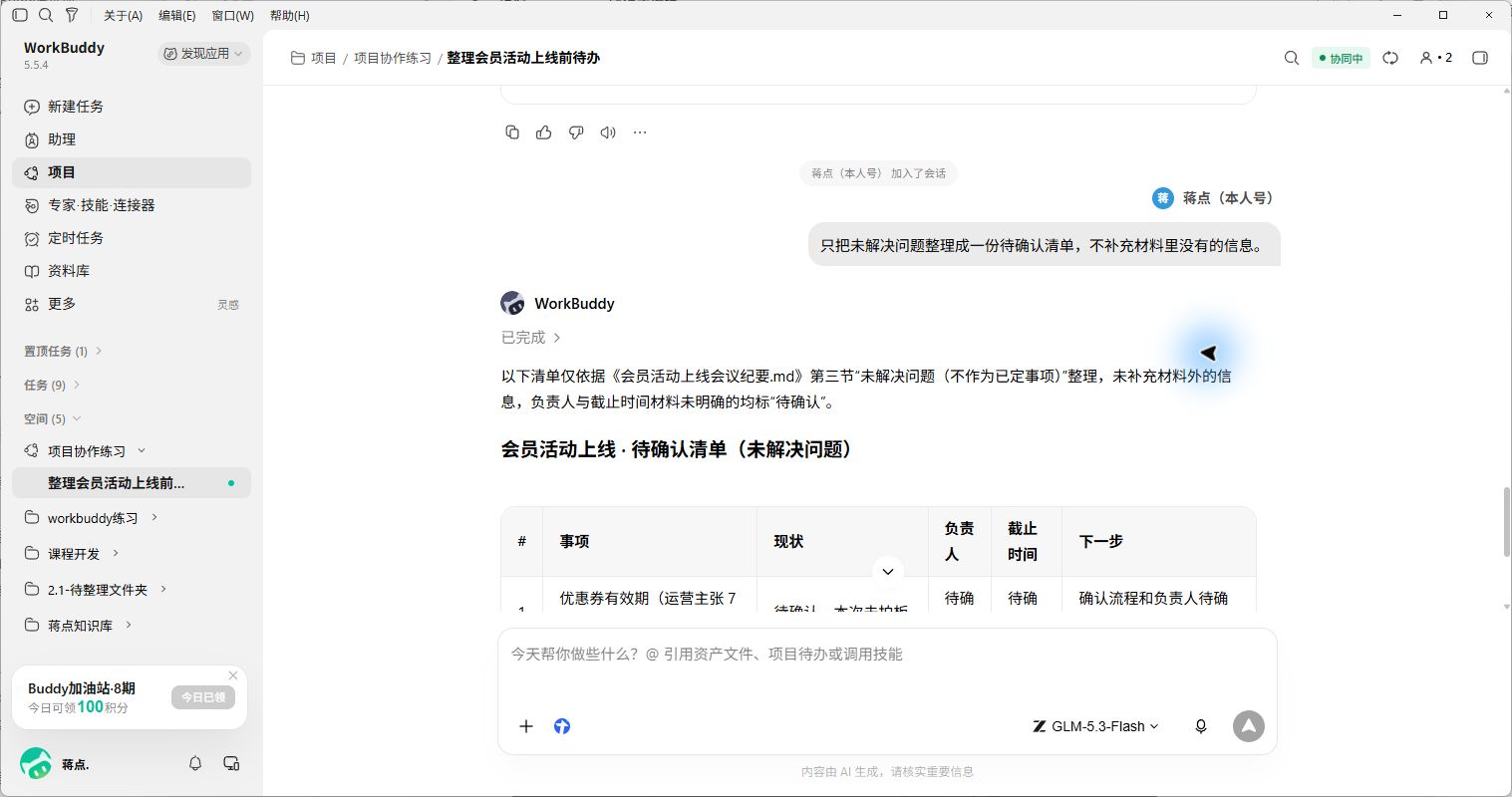Click the WorkBuddy assistant avatar
Viewport: 1512px width, 797px height.
512,303
